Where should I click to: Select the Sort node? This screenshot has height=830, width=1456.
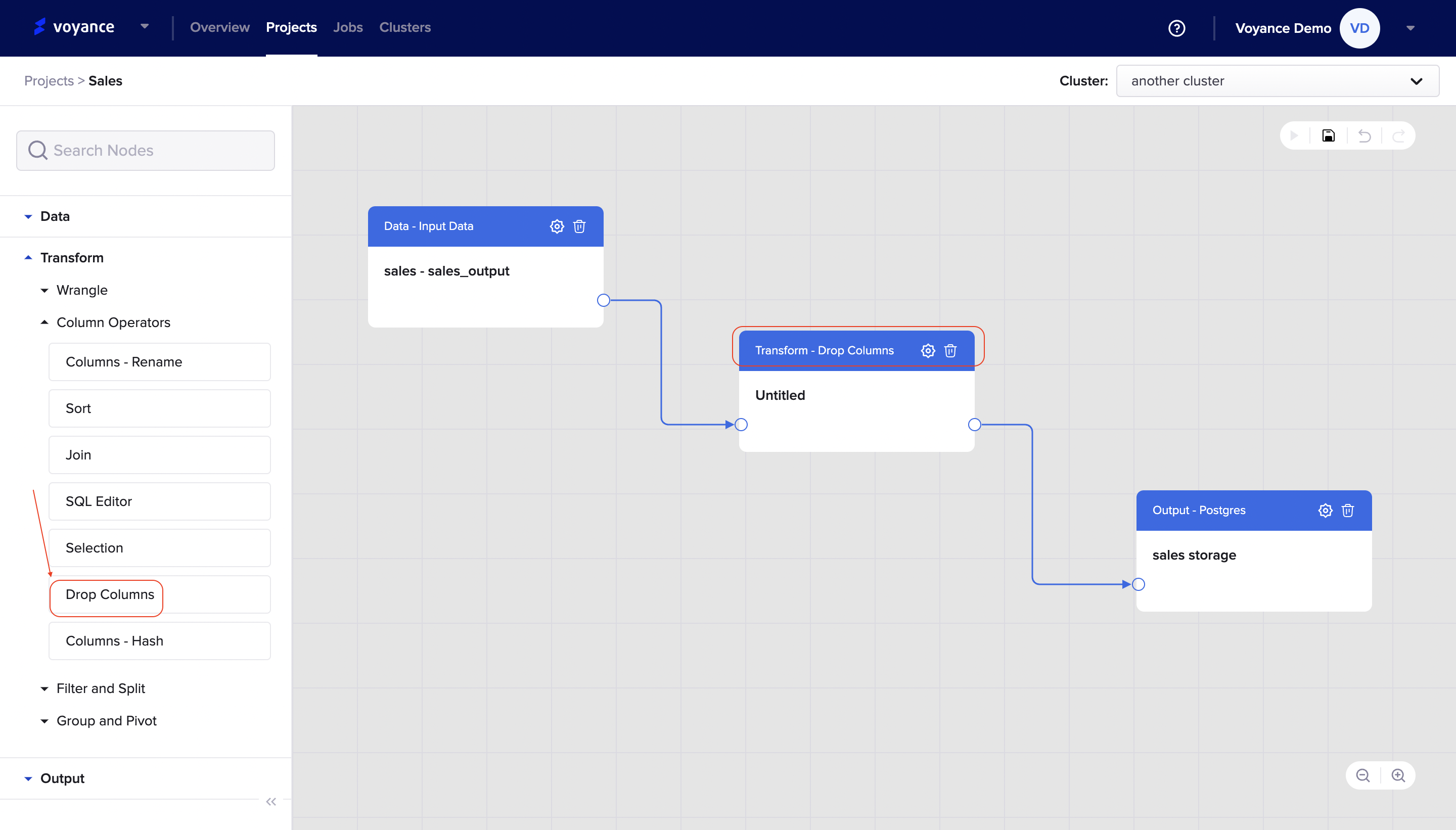pos(160,409)
